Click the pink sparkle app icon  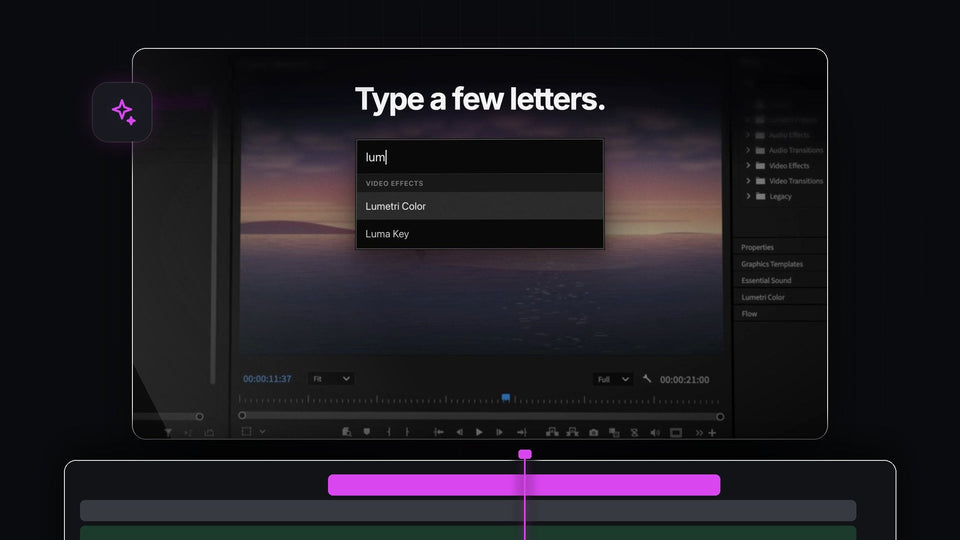click(122, 112)
